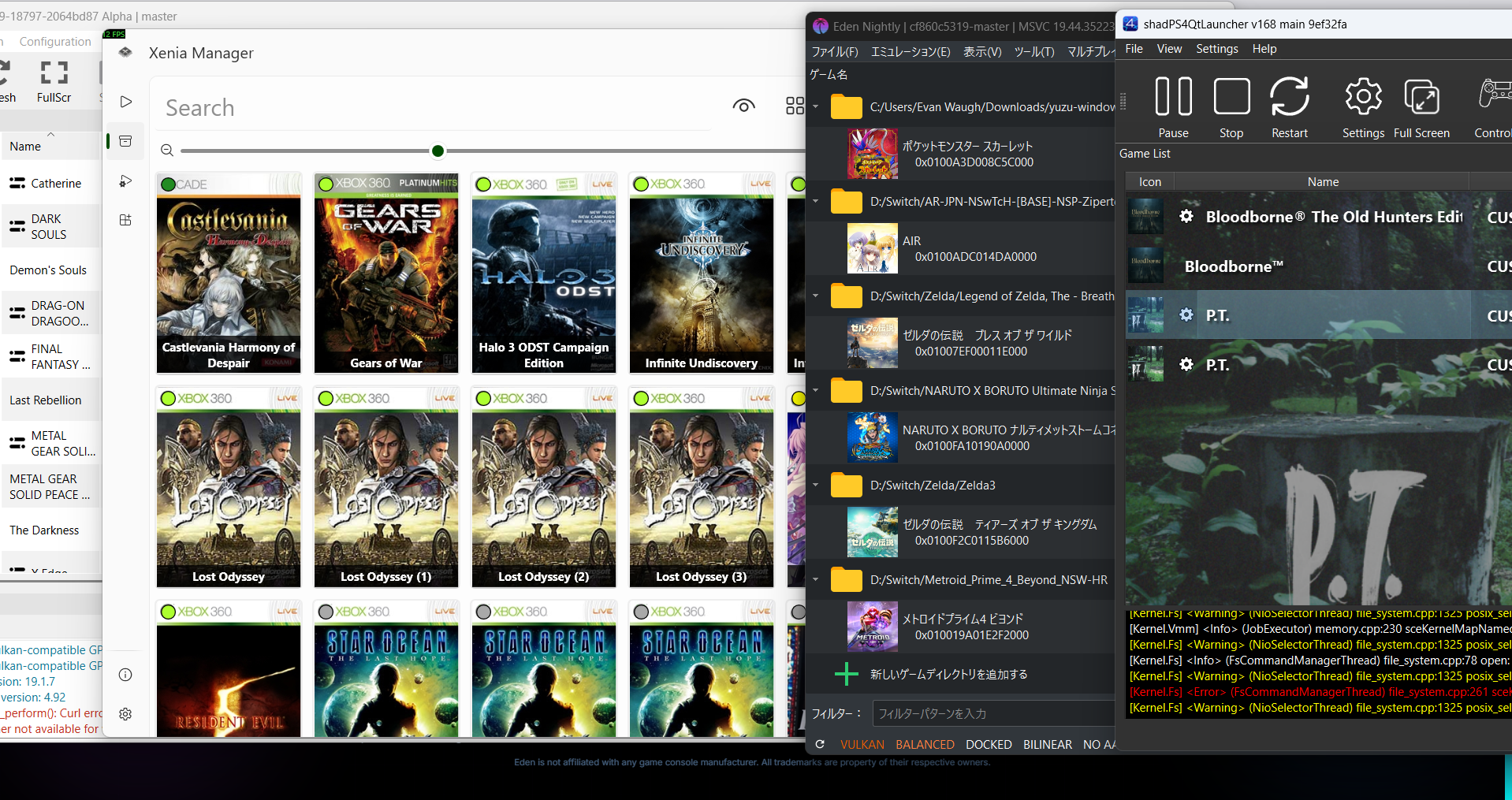Toggle DOCKED mode in Eden status bar
Screen dimensions: 1512x800
click(989, 745)
